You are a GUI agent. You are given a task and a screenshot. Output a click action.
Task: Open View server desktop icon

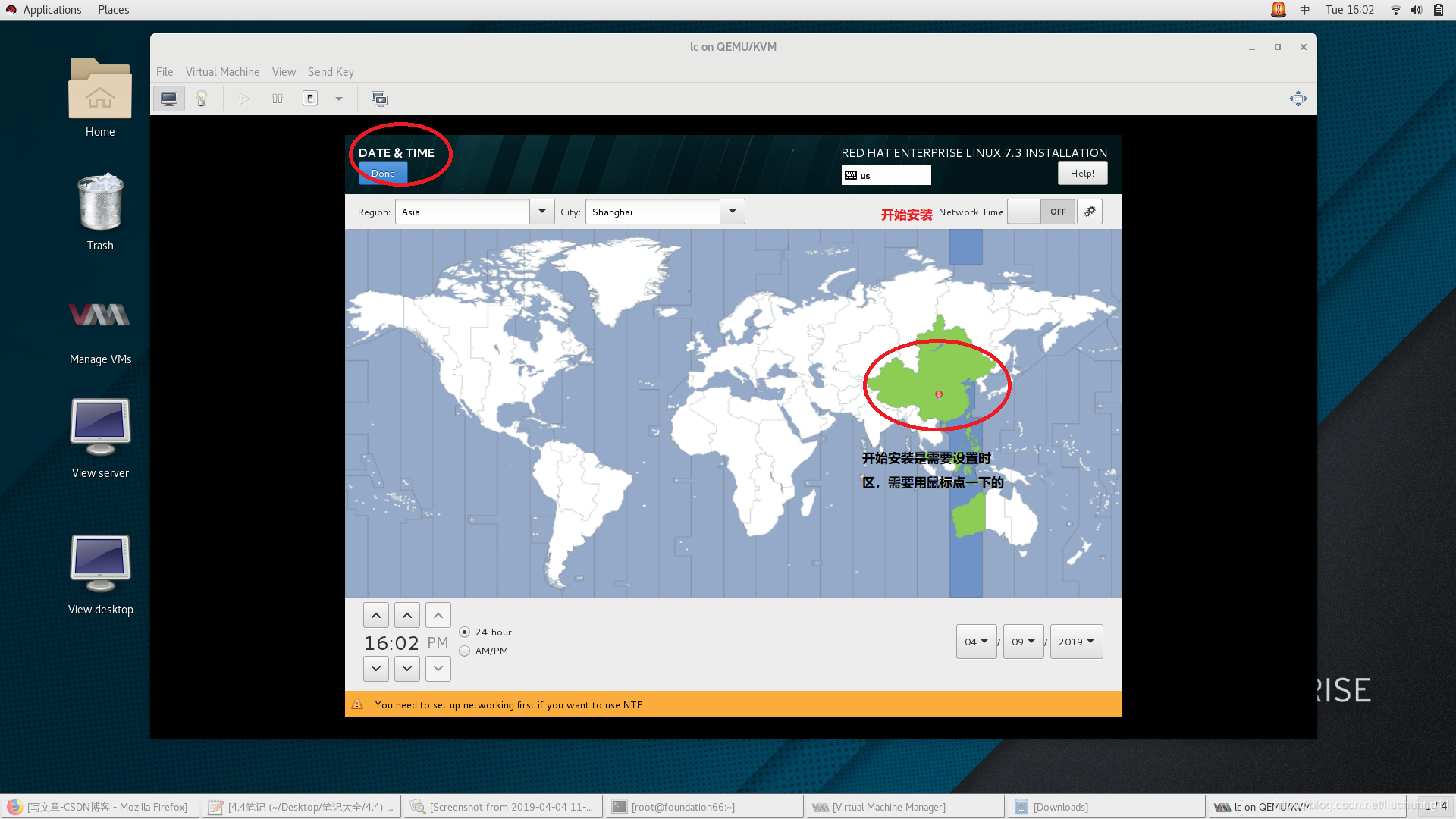100,438
